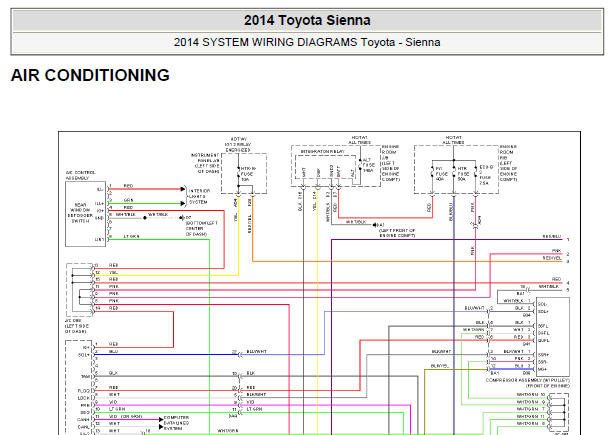The height and width of the screenshot is (435, 609).
Task: Click the "INTERIOR LIGHTS SYSTEM" label
Action: pos(199,197)
